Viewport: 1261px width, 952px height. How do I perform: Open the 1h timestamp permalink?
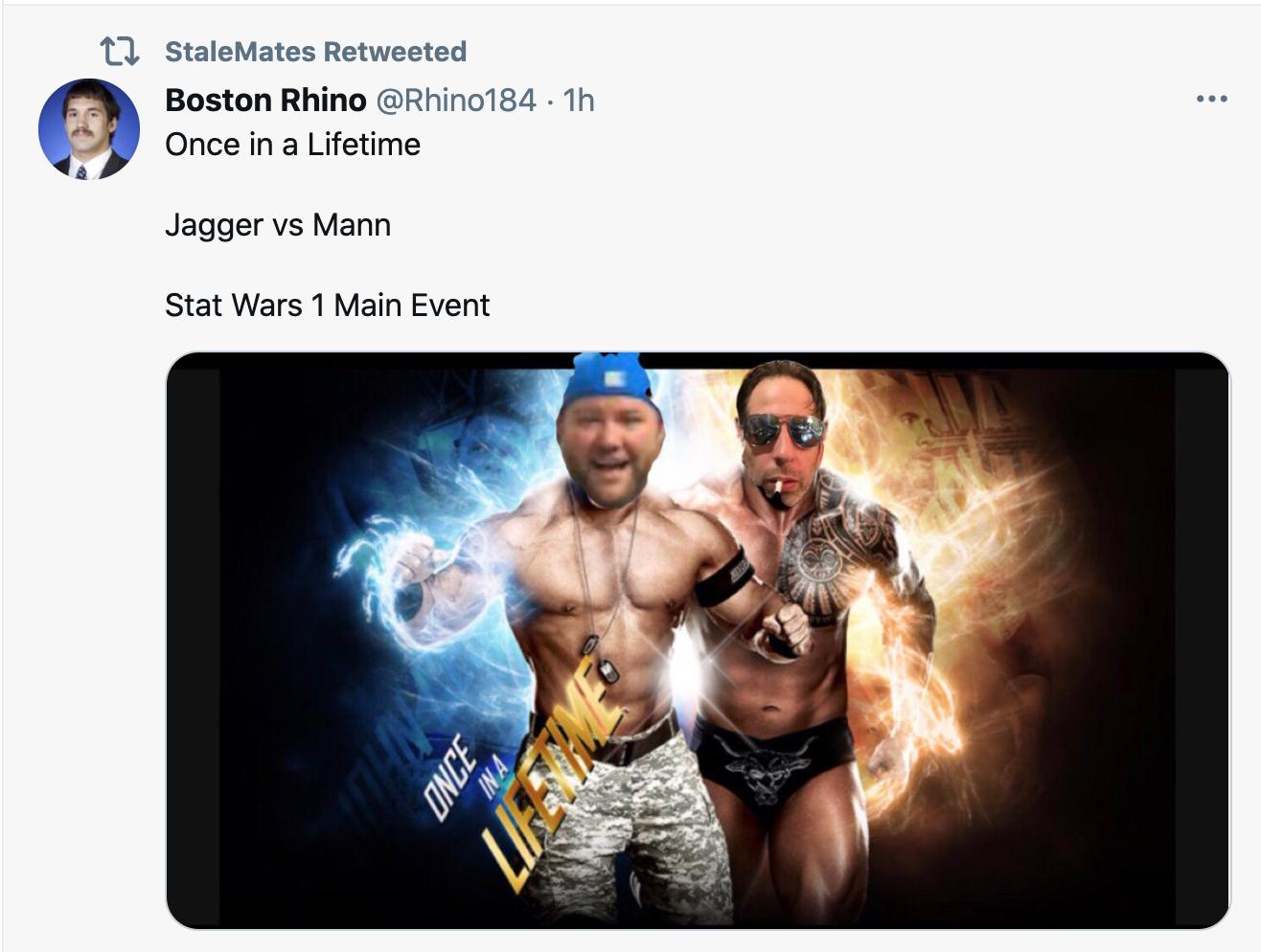(579, 100)
